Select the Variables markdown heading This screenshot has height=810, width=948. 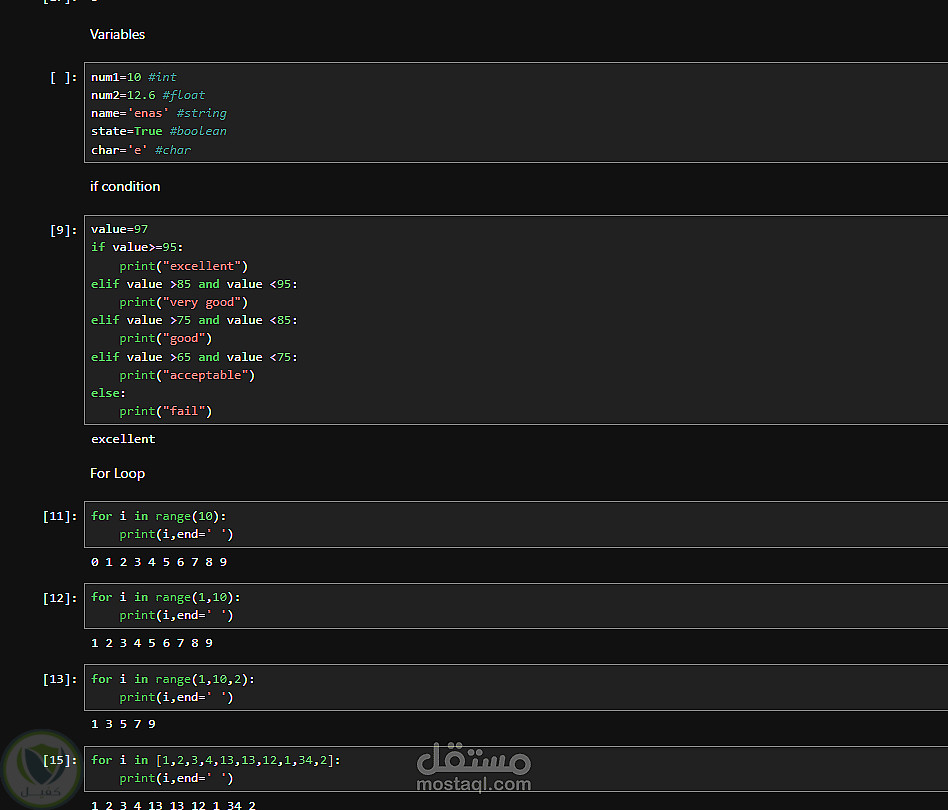point(117,34)
